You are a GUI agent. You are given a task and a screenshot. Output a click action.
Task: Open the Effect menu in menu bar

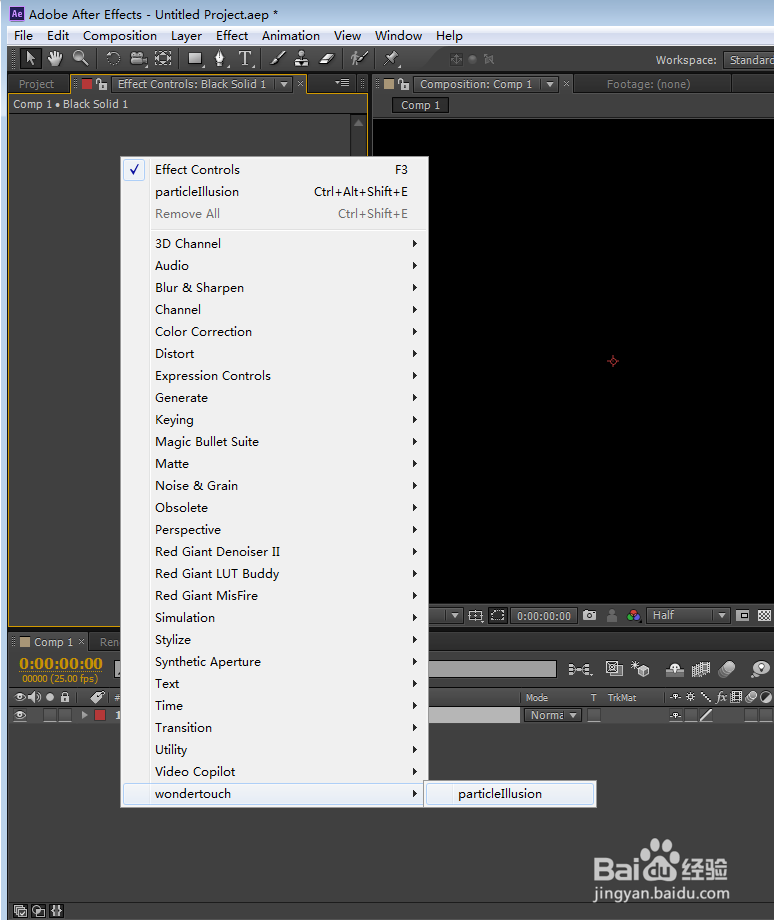point(232,36)
